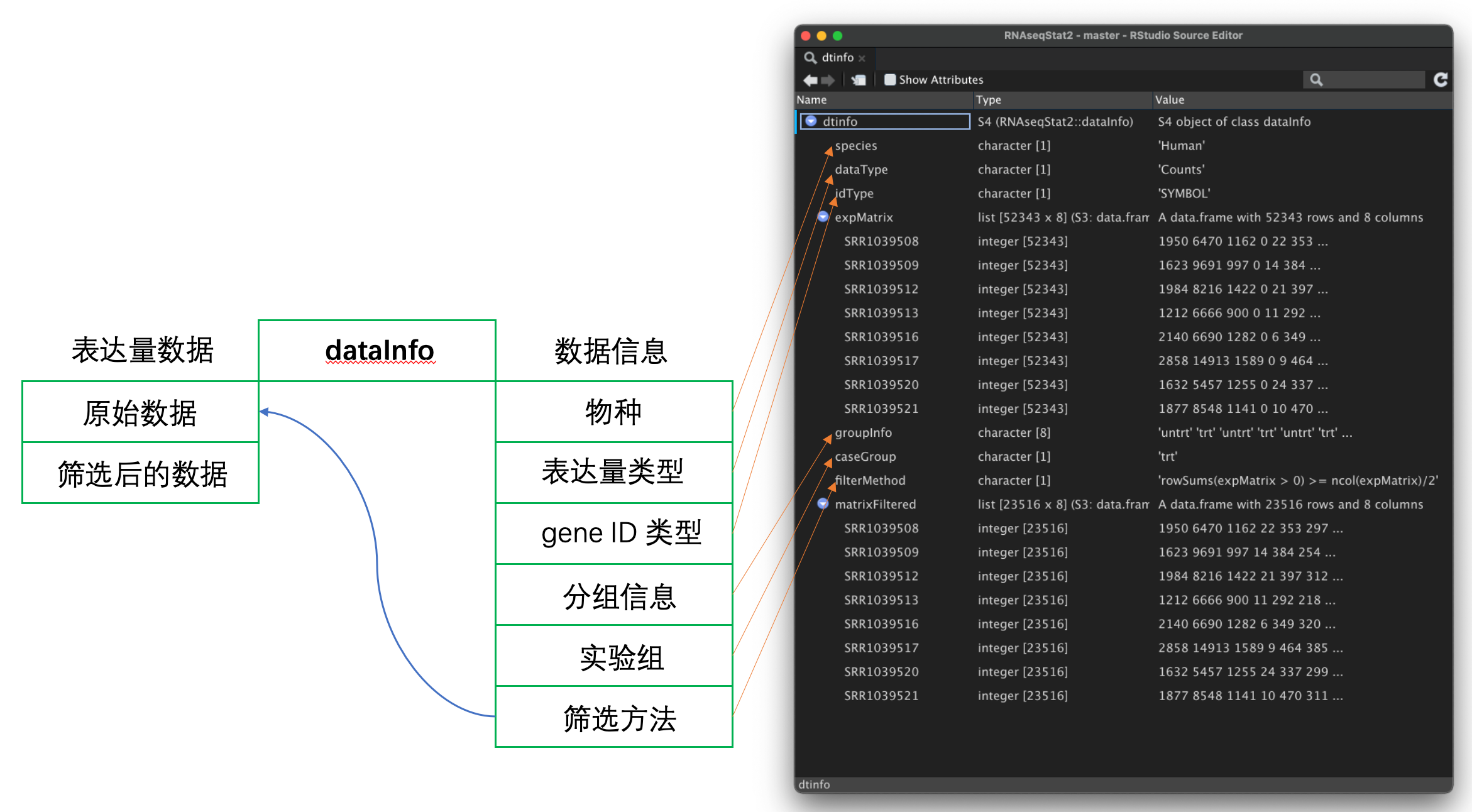Select SRR1039512 under matrixFiltered
This screenshot has height=812, width=1472.
pos(881,576)
